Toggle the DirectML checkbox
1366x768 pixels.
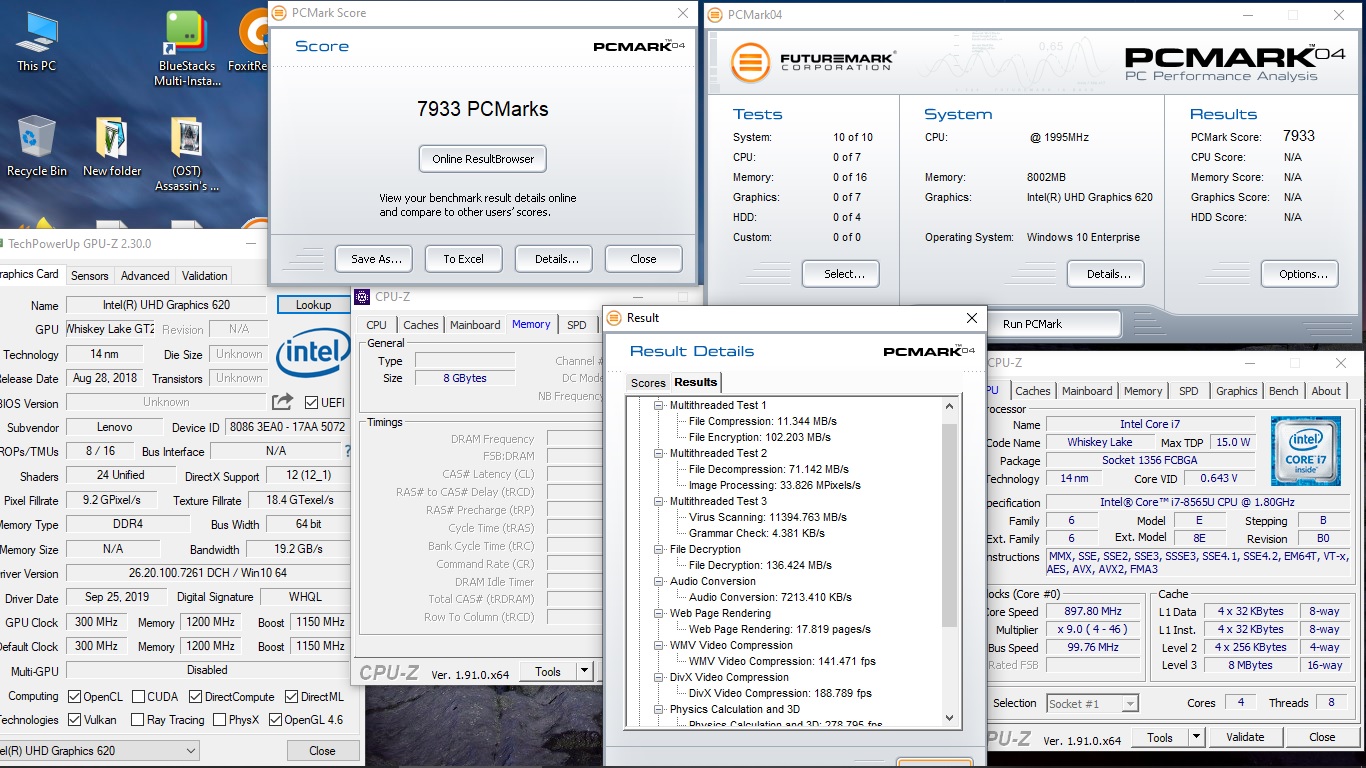click(x=291, y=697)
